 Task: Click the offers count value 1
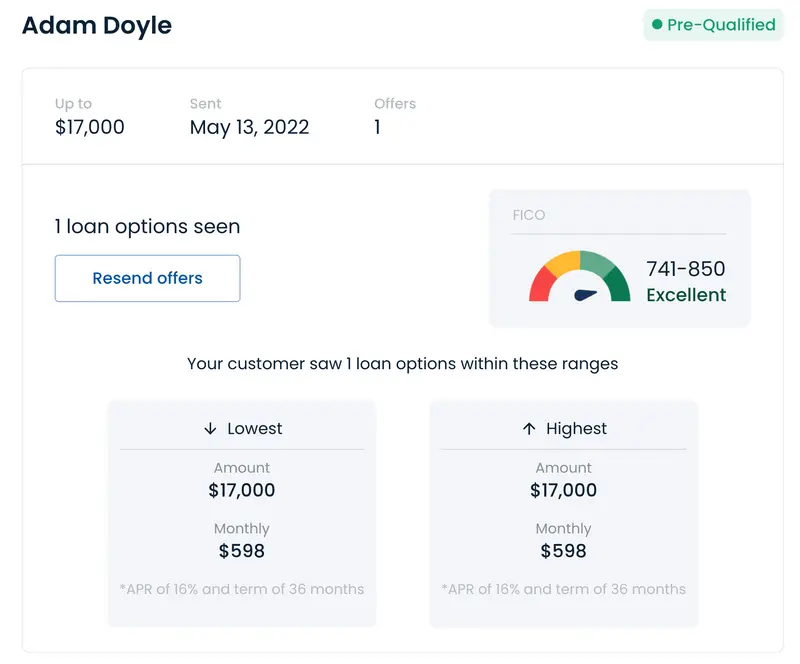click(x=377, y=127)
